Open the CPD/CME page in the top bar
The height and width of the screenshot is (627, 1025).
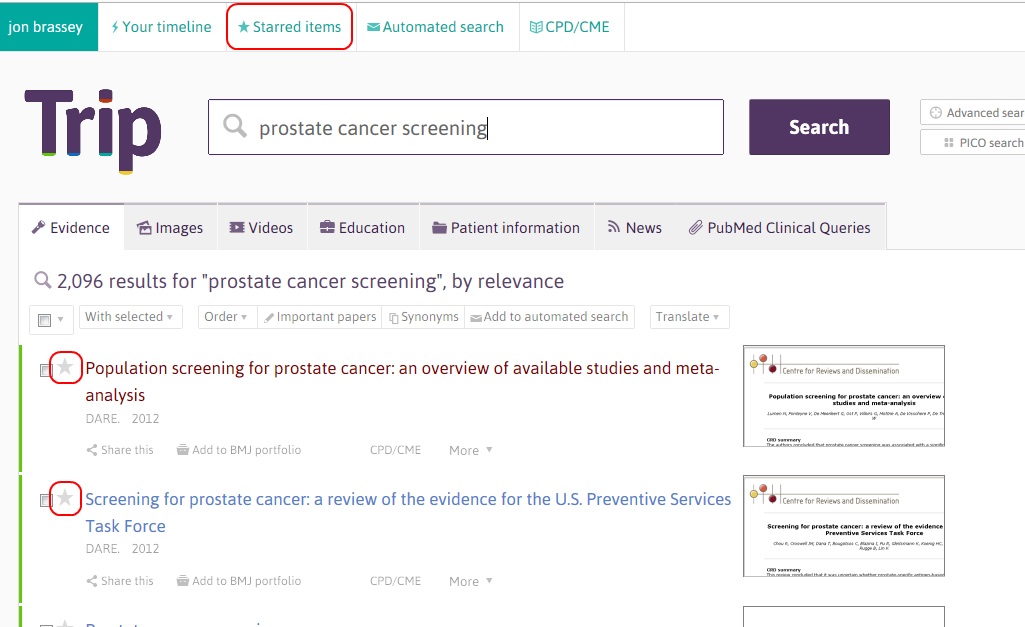[571, 27]
